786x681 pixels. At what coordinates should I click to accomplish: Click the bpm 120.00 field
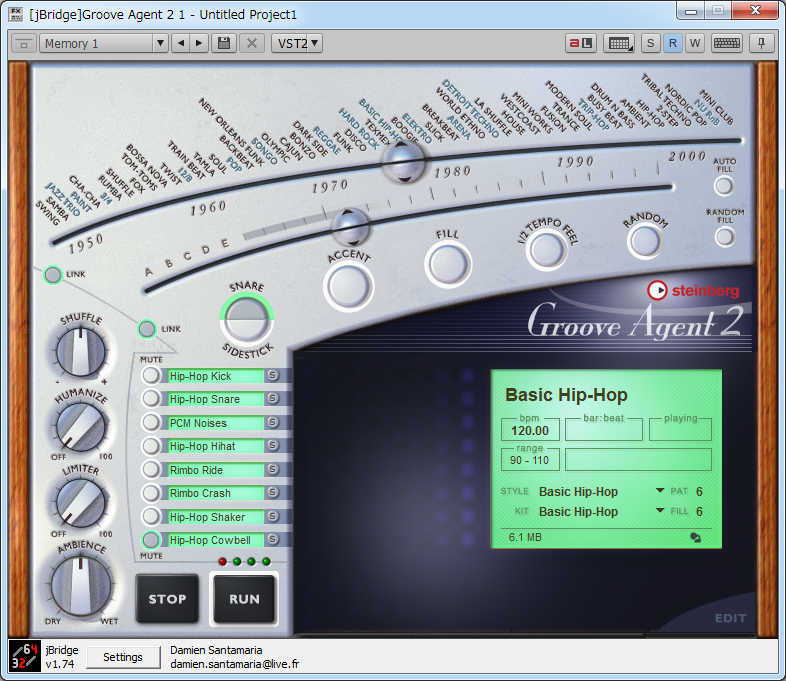[x=530, y=430]
